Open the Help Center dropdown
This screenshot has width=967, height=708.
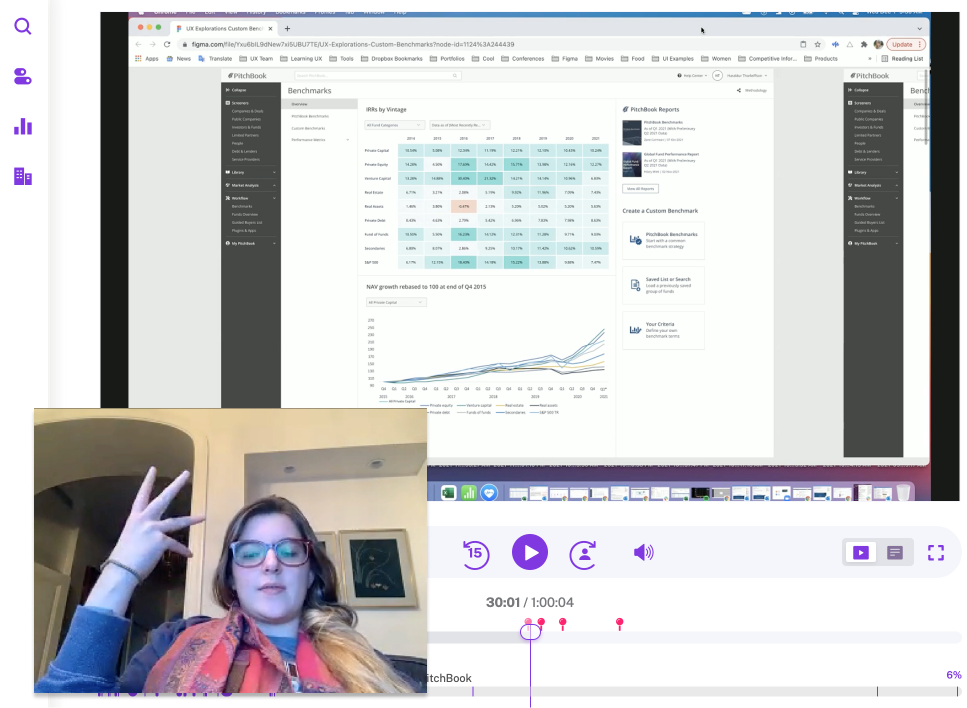tap(692, 76)
